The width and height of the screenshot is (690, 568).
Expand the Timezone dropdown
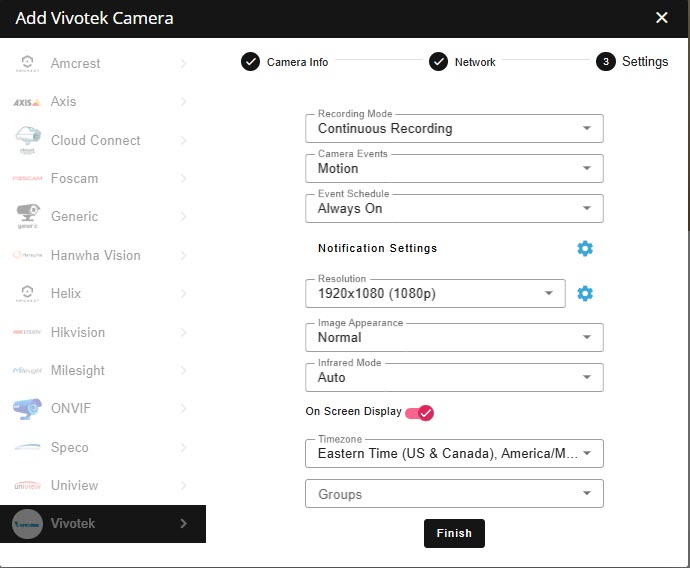tap(454, 453)
